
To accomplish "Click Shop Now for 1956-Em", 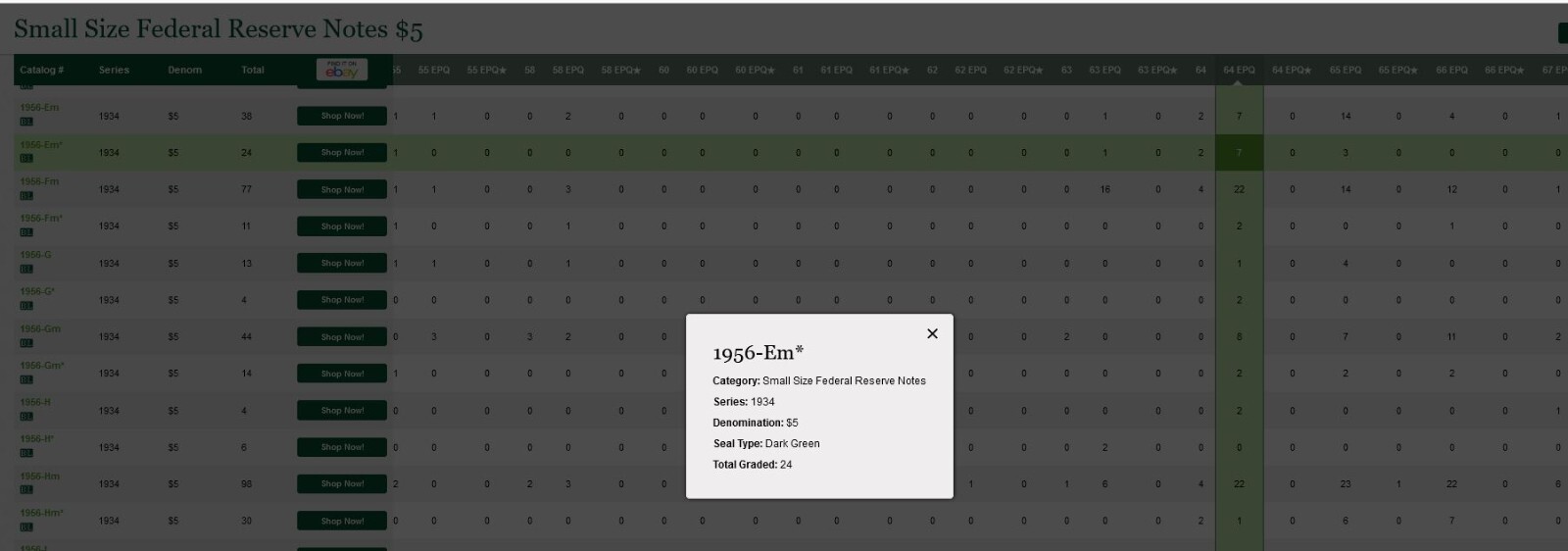I will (x=342, y=116).
